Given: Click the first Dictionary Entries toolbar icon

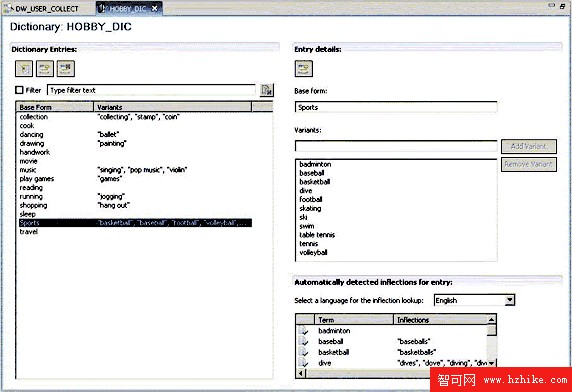Looking at the screenshot, I should 24,69.
